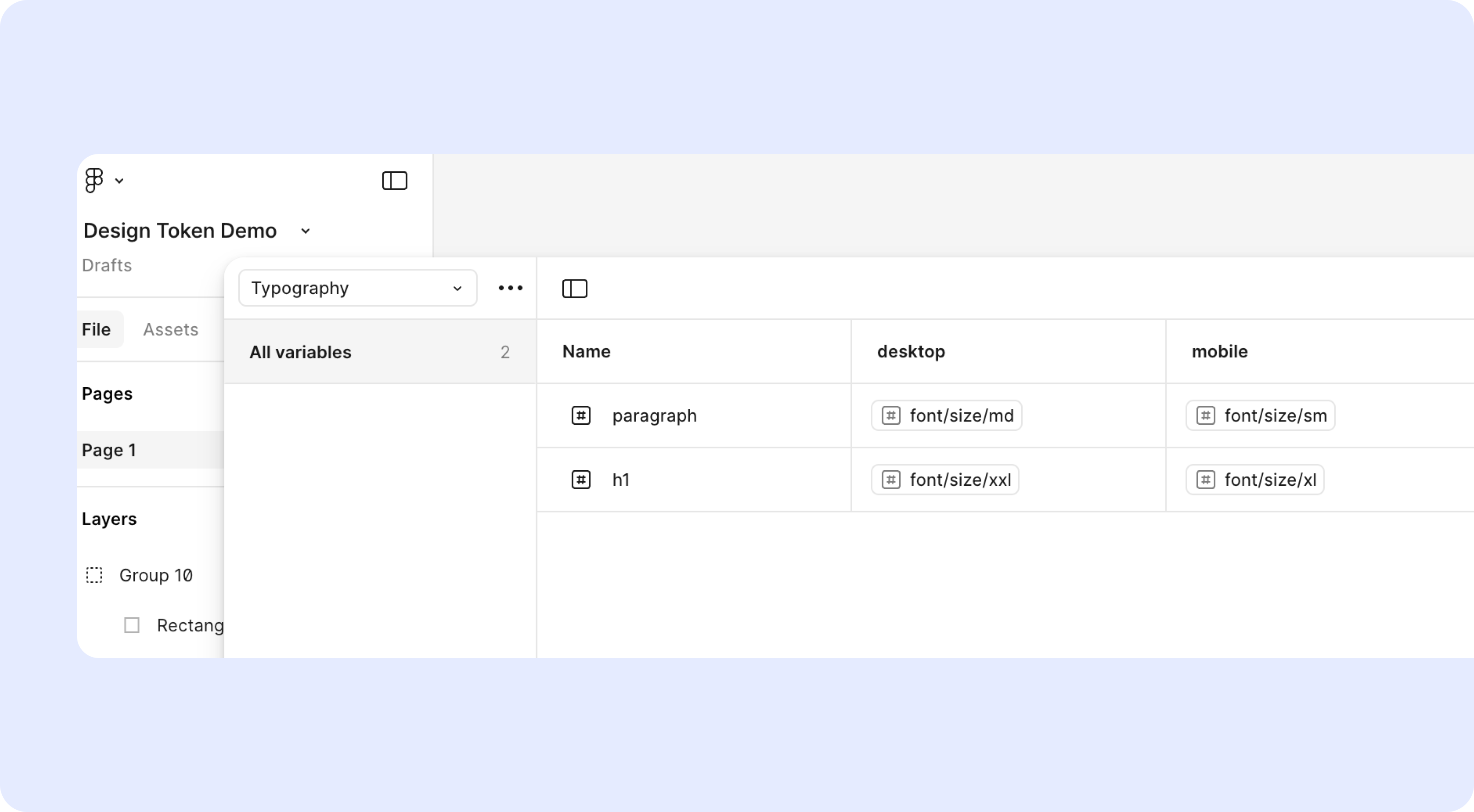Toggle the left sidebar panel icon
The height and width of the screenshot is (812, 1474).
pos(394,181)
